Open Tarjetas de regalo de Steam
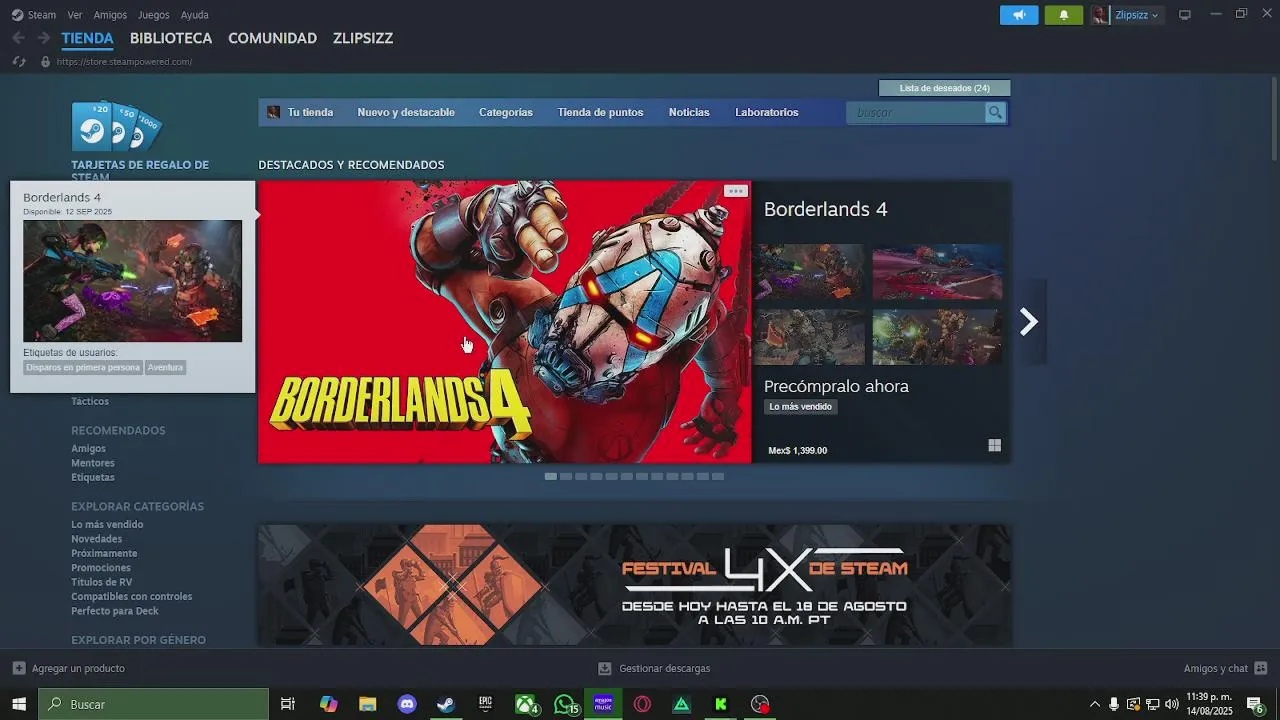The width and height of the screenshot is (1280, 720). (x=140, y=170)
